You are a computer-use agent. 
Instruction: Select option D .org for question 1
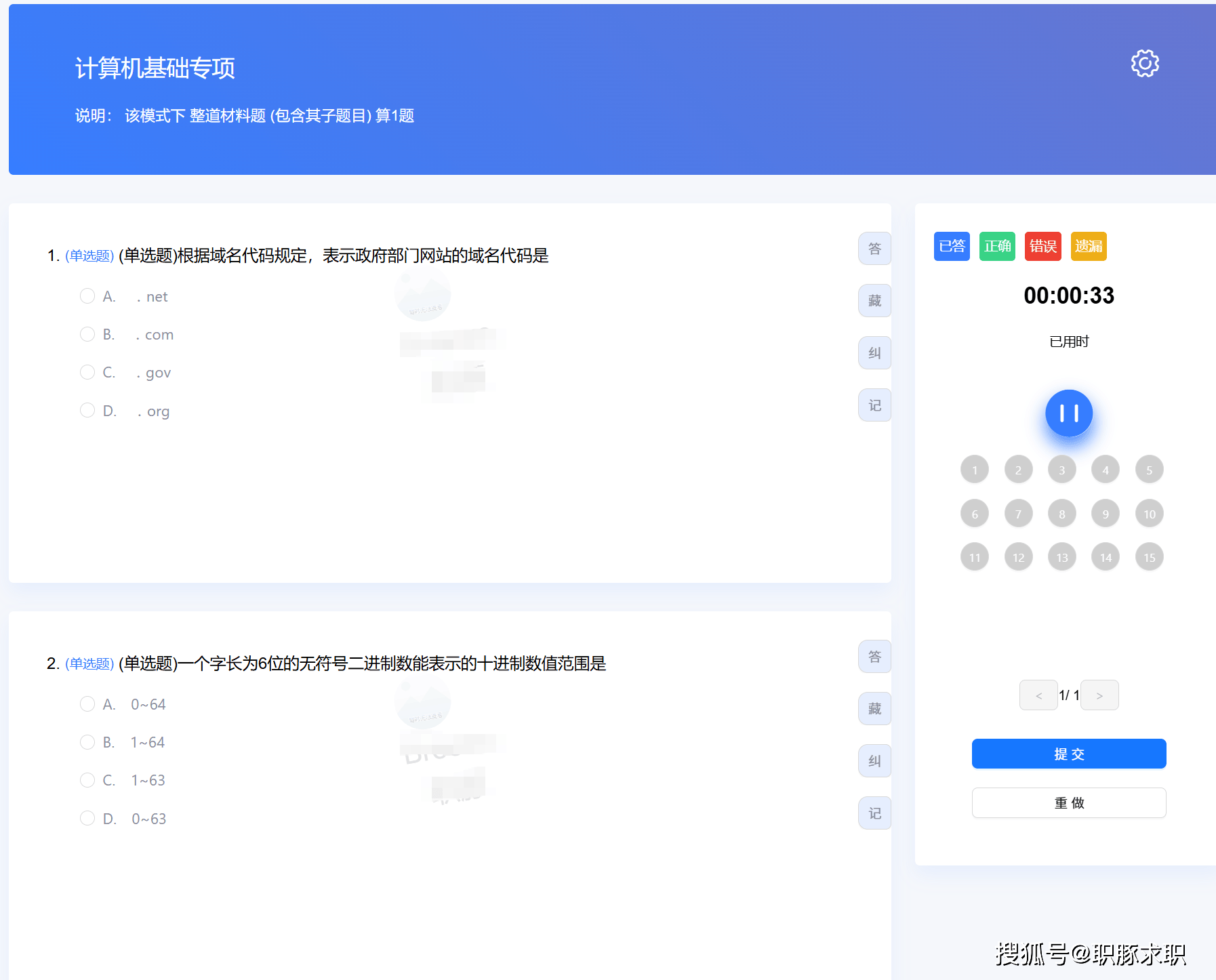click(x=87, y=411)
